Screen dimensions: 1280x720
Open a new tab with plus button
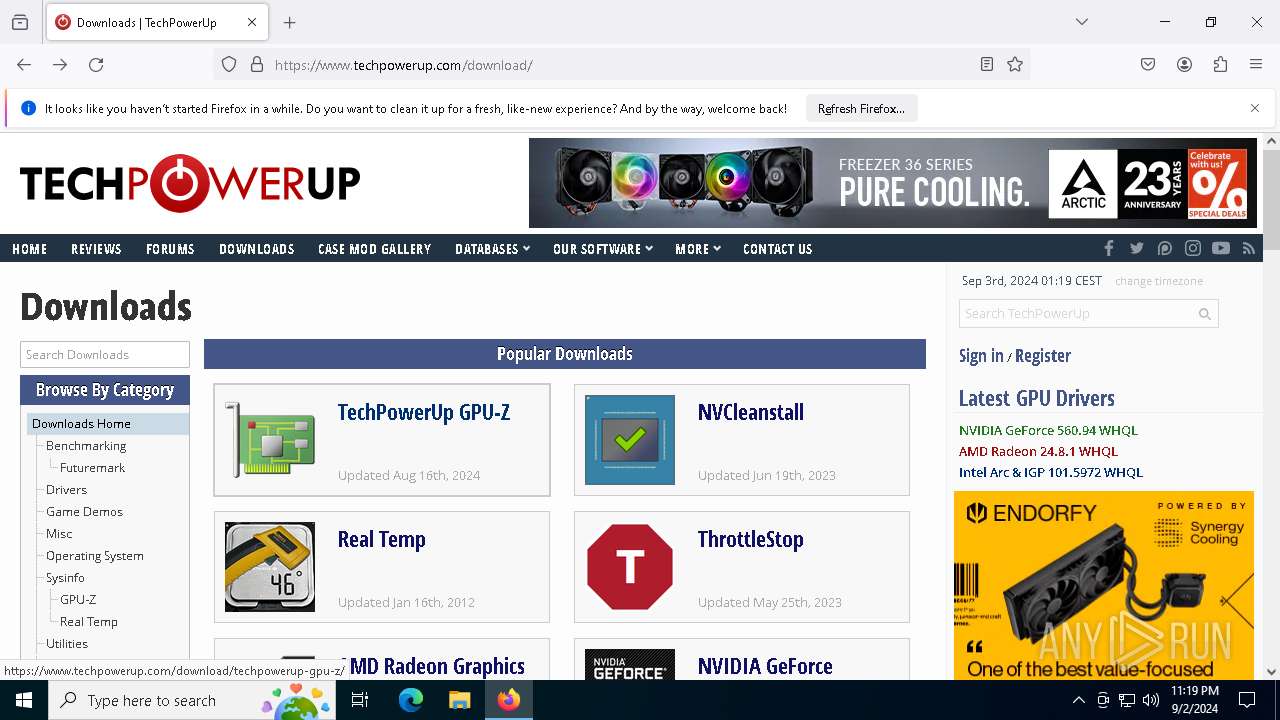(290, 22)
